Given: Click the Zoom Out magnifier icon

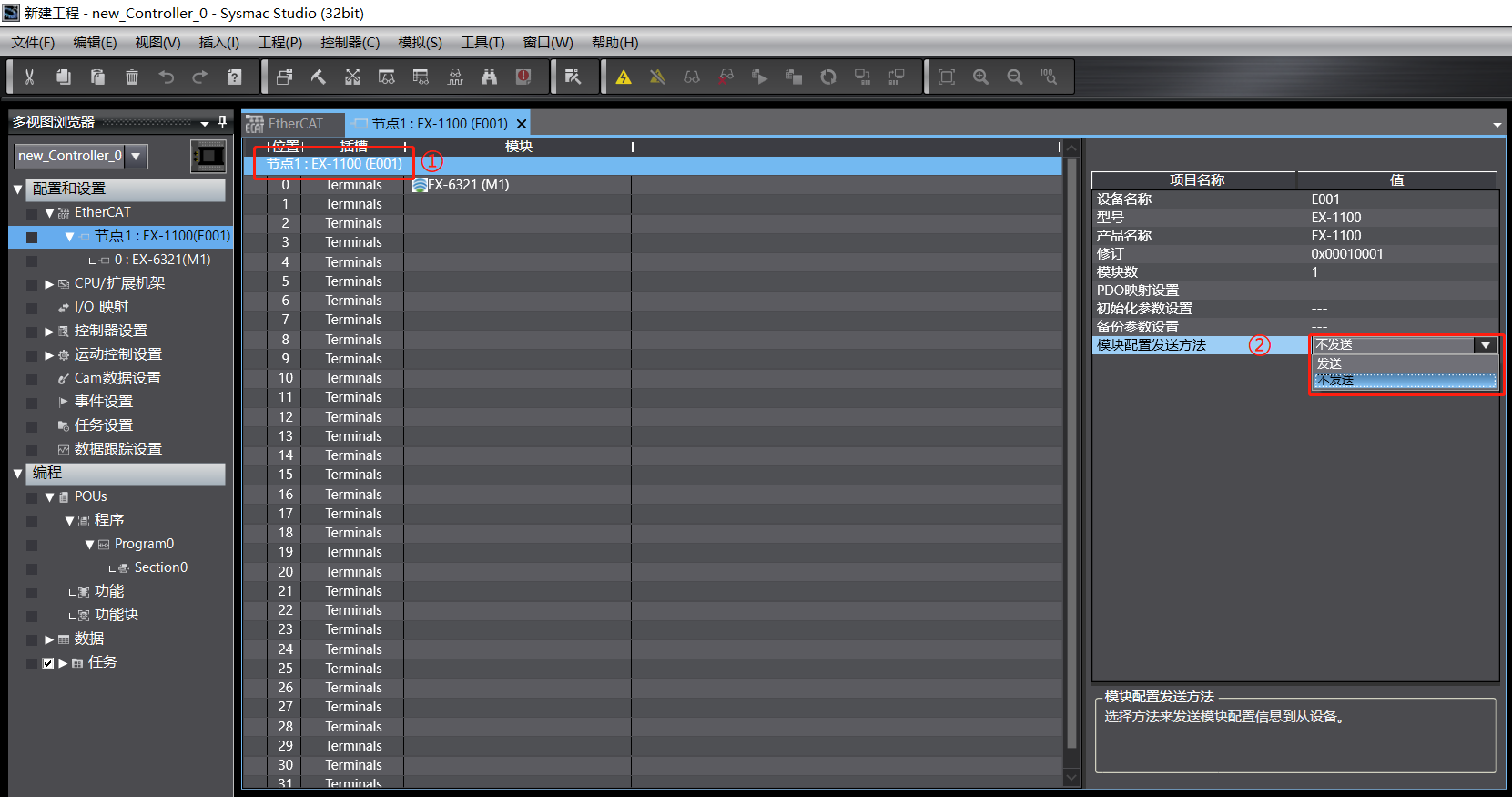Looking at the screenshot, I should (x=1015, y=77).
